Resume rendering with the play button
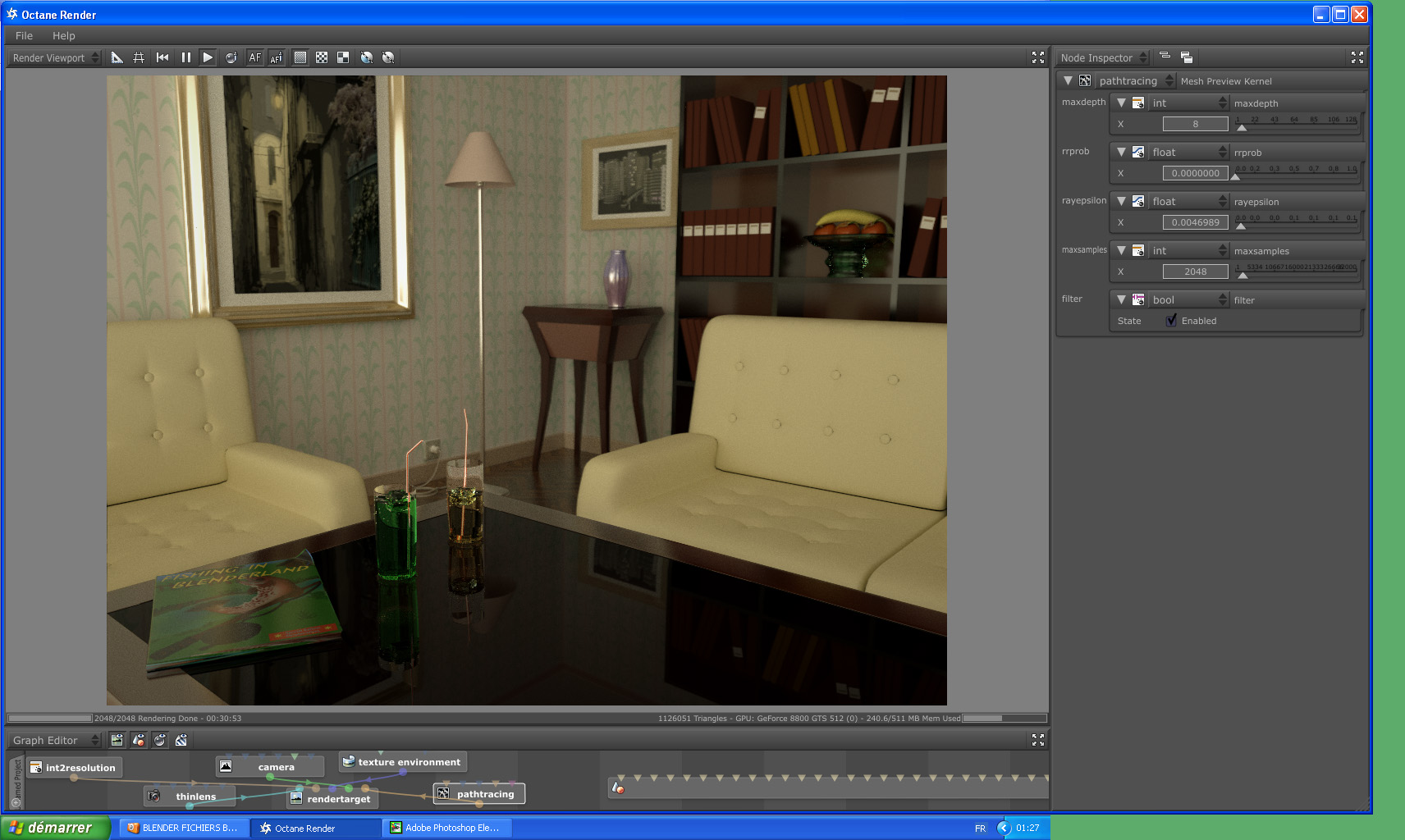This screenshot has height=840, width=1405. pos(208,57)
